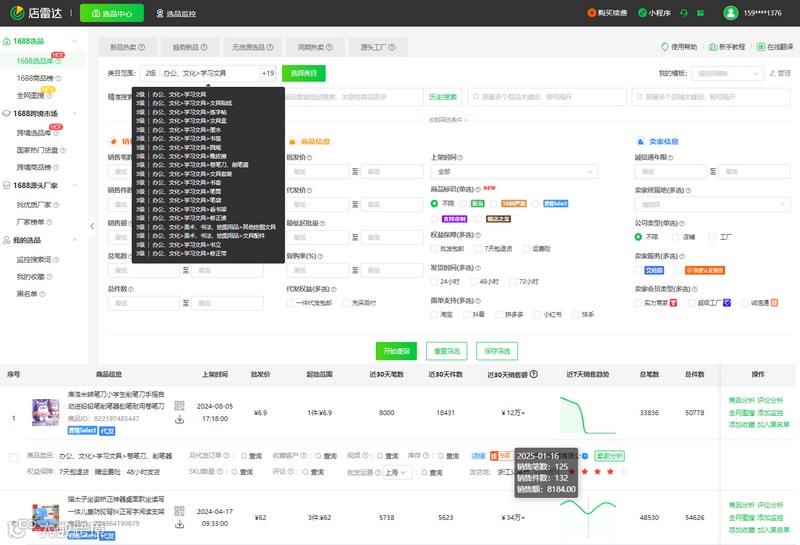The width and height of the screenshot is (800, 545).
Task: Tick the 抖音 checkbox under 铺单支持
Action: coord(466,315)
